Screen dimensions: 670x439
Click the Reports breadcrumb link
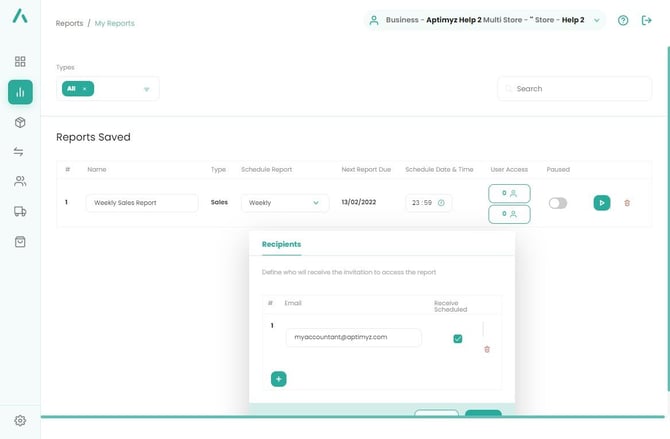(x=70, y=23)
